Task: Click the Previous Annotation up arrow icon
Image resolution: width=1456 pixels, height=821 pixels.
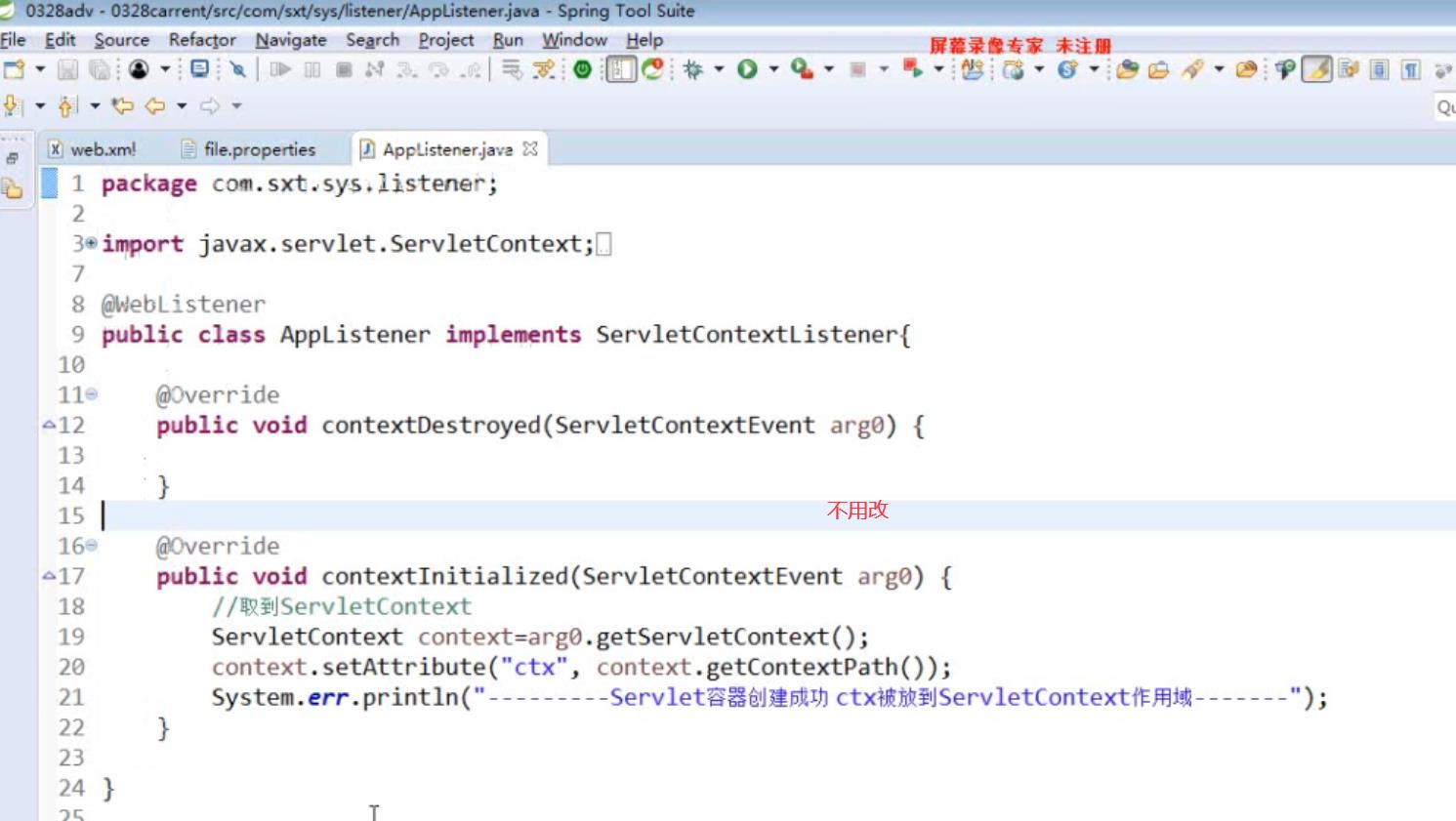Action: coord(67,105)
